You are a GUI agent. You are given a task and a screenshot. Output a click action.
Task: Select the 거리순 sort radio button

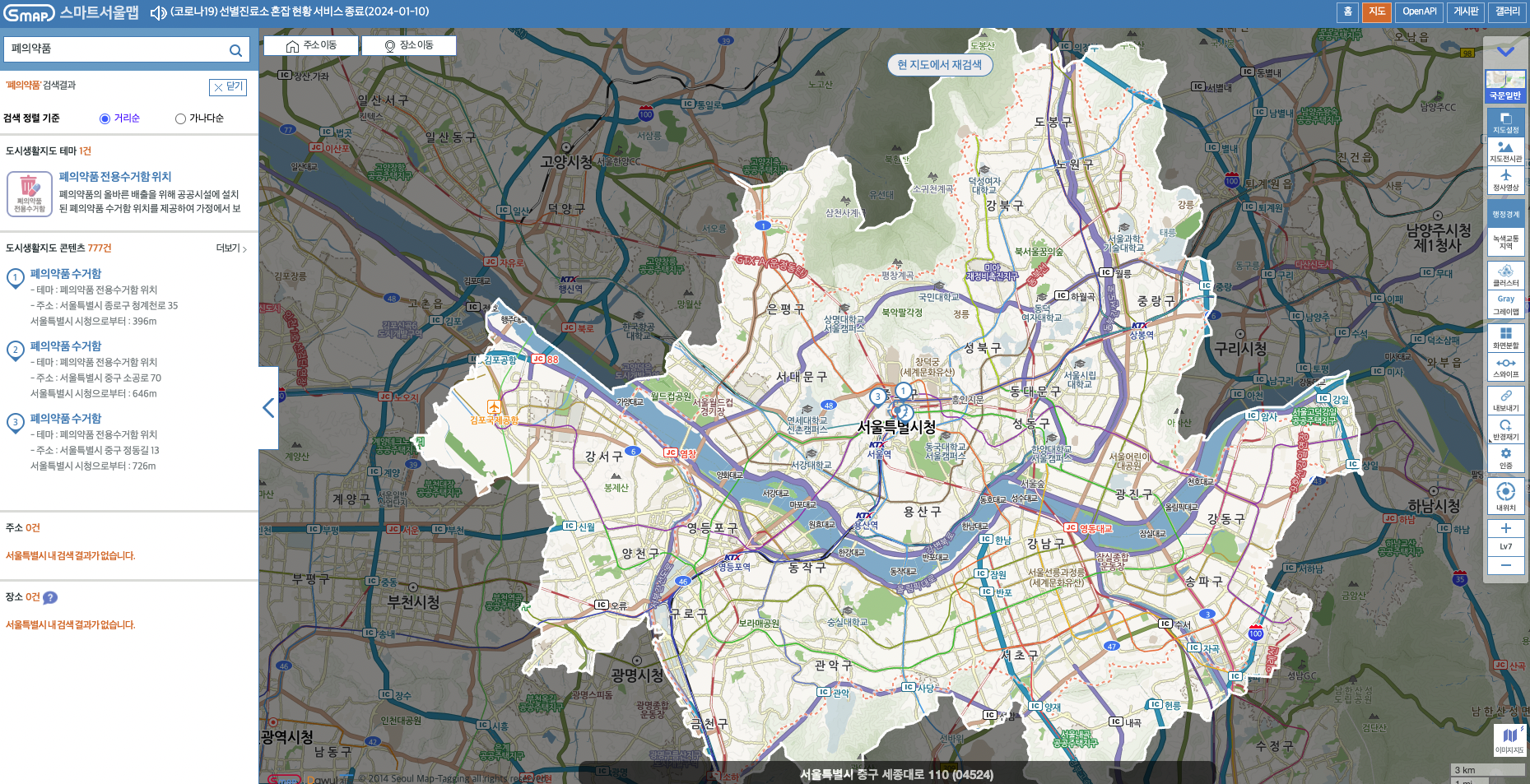tap(105, 118)
